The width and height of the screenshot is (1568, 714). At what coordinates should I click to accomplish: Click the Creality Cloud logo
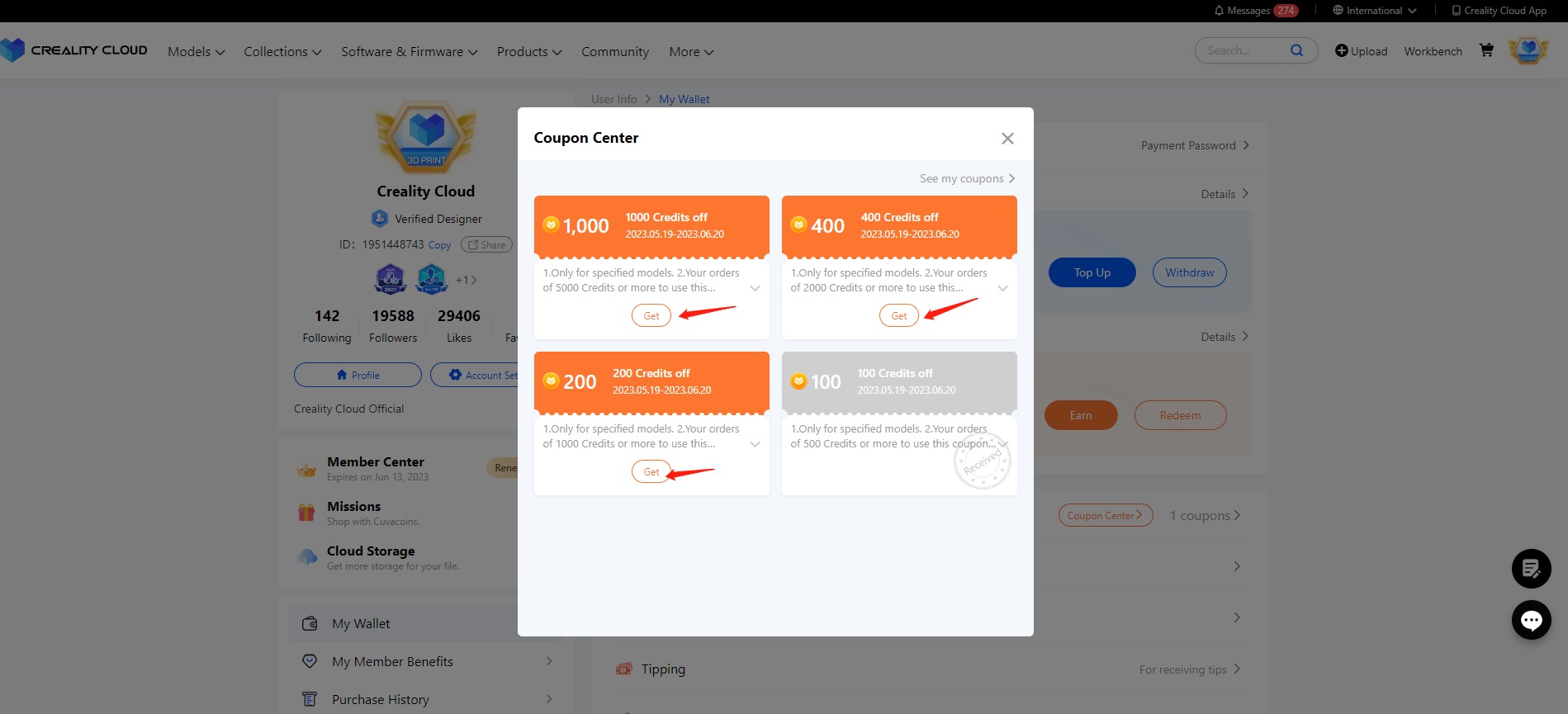74,50
